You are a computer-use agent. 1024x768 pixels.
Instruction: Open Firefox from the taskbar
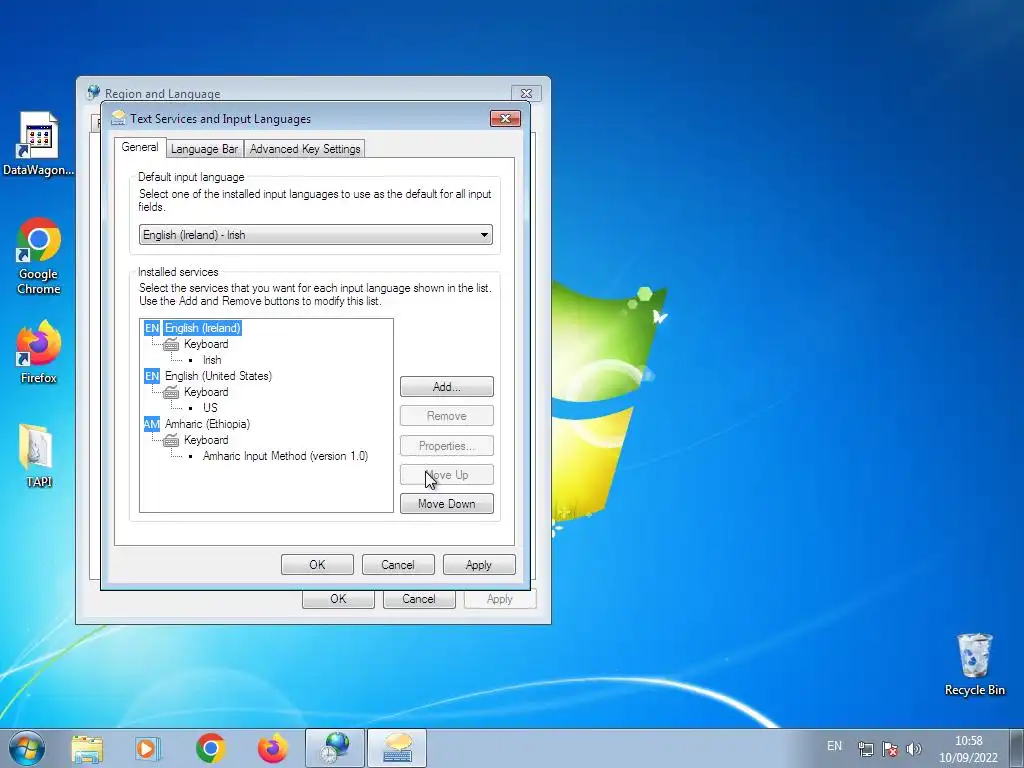[272, 748]
